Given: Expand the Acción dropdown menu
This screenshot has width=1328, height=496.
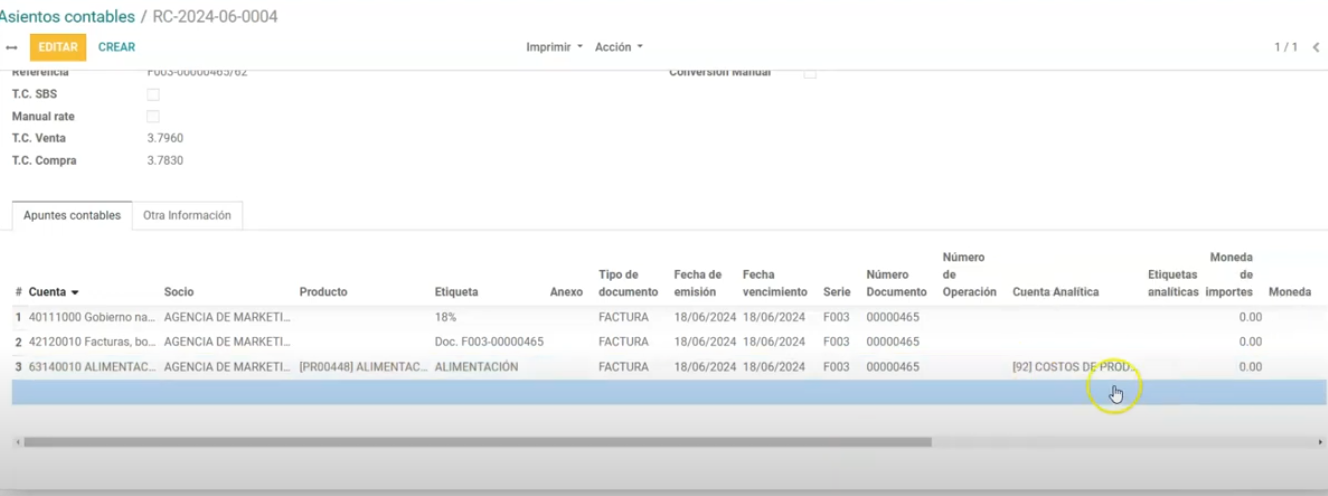Looking at the screenshot, I should [x=618, y=47].
